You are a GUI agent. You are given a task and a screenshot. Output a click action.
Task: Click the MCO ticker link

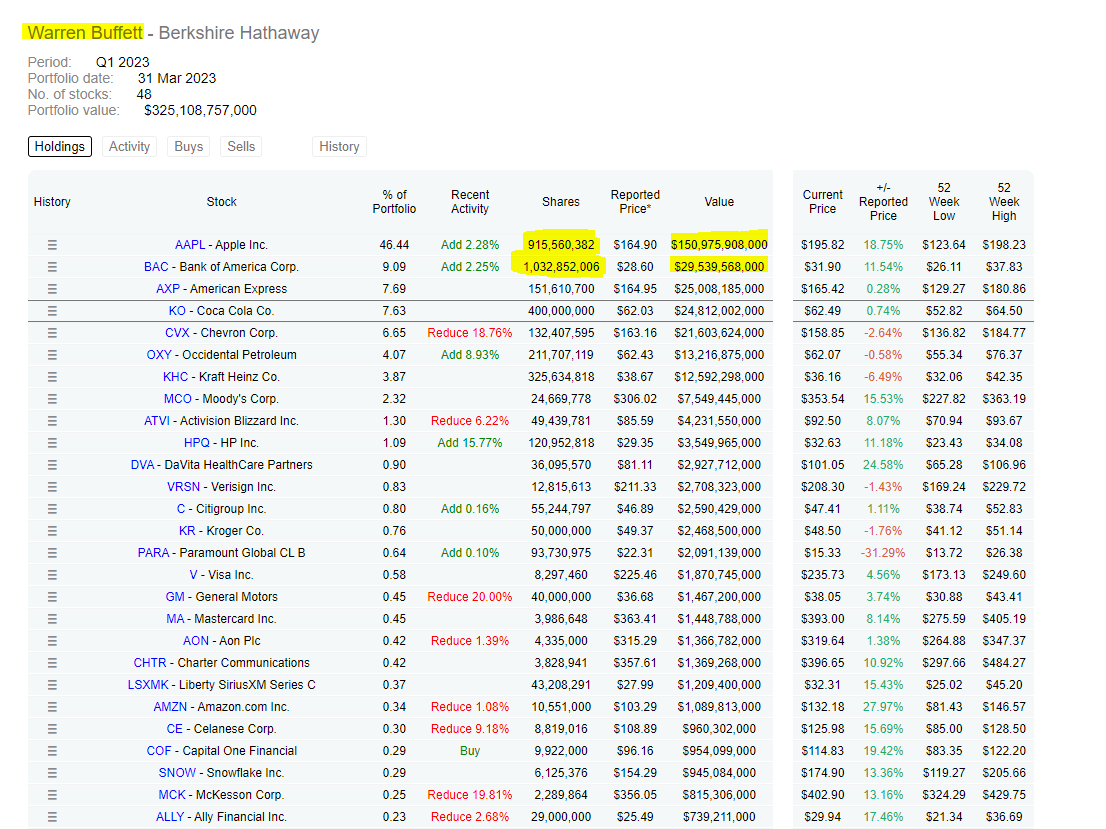tap(178, 399)
